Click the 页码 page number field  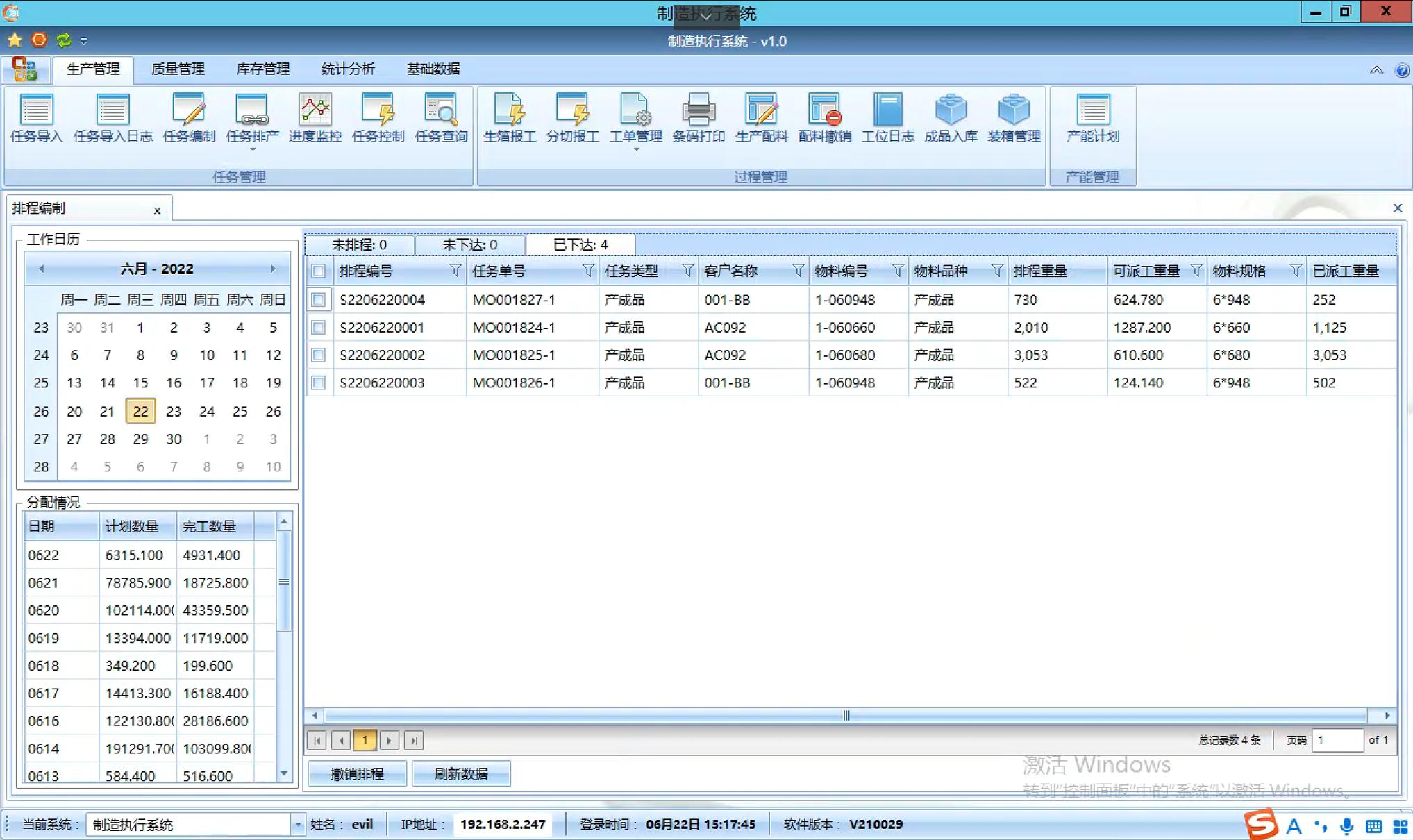click(1336, 740)
